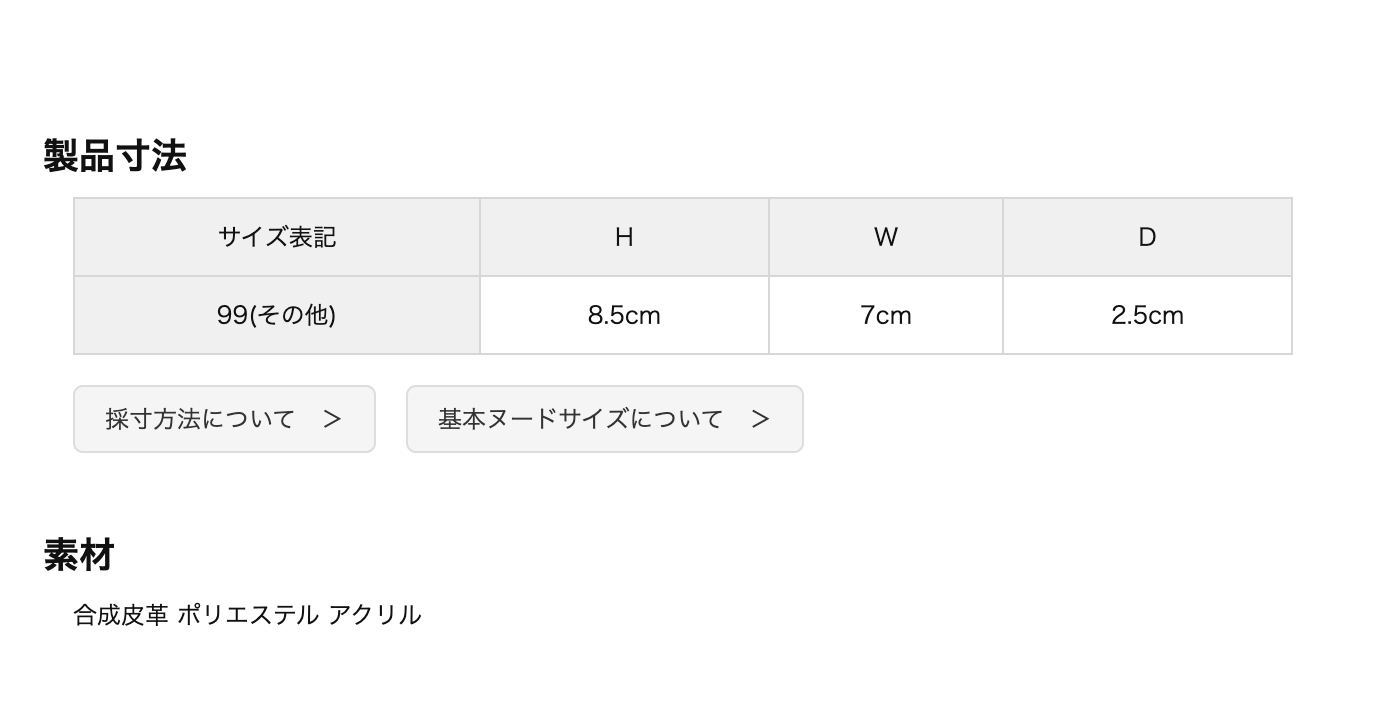Screen dimensions: 1378x702
Task: Click the 合成皮革 material text
Action: coord(120,615)
